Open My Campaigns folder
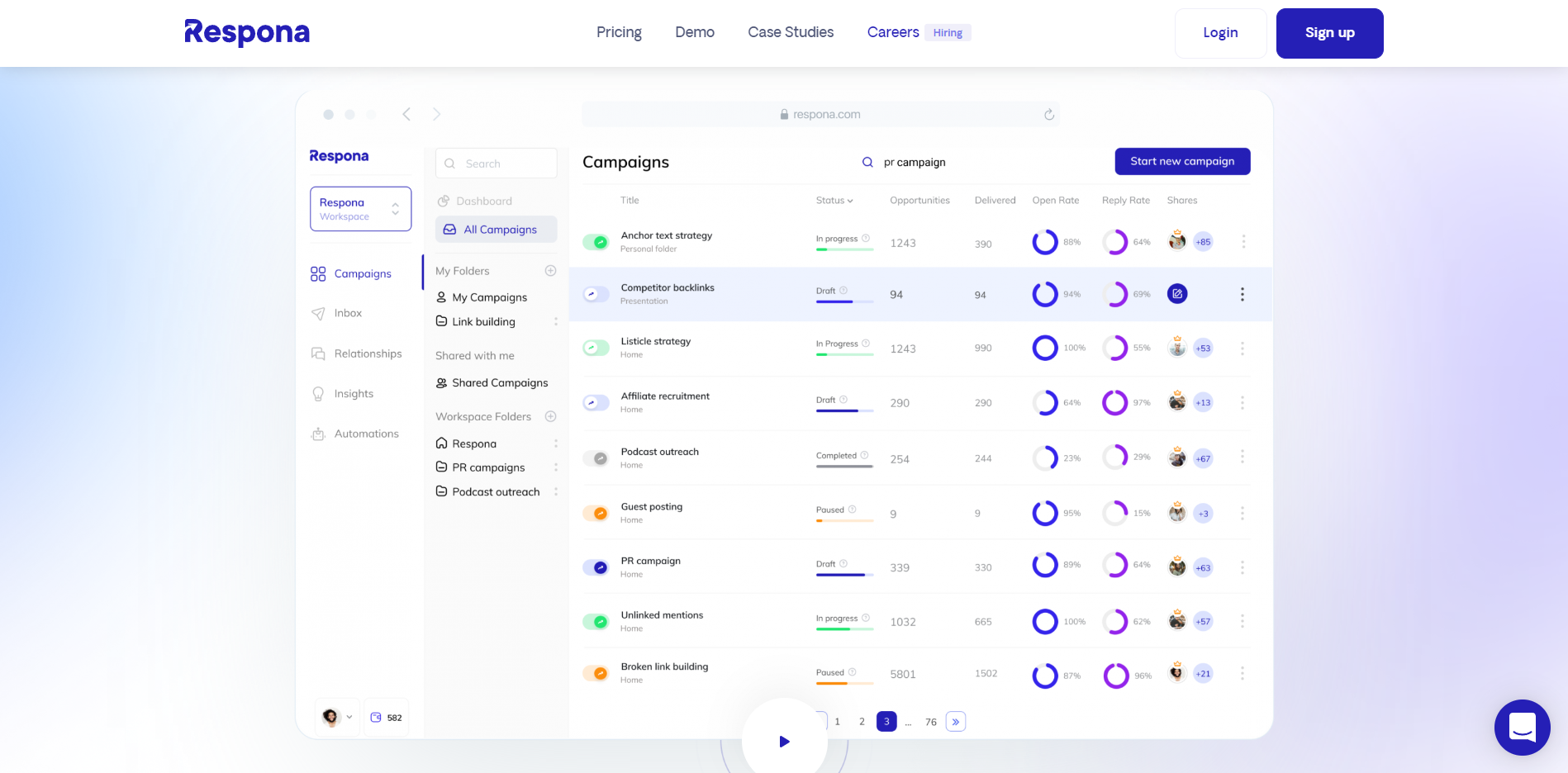 [x=482, y=297]
